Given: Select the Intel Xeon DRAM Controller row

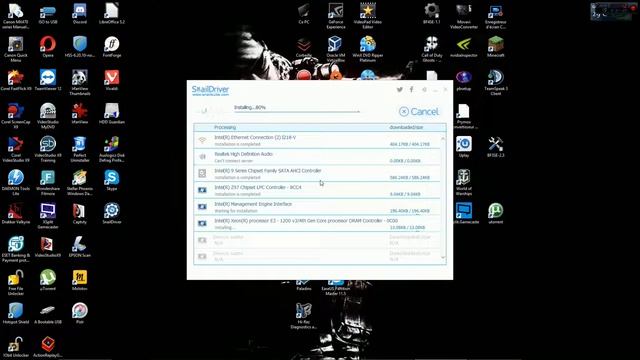Looking at the screenshot, I should (317, 224).
